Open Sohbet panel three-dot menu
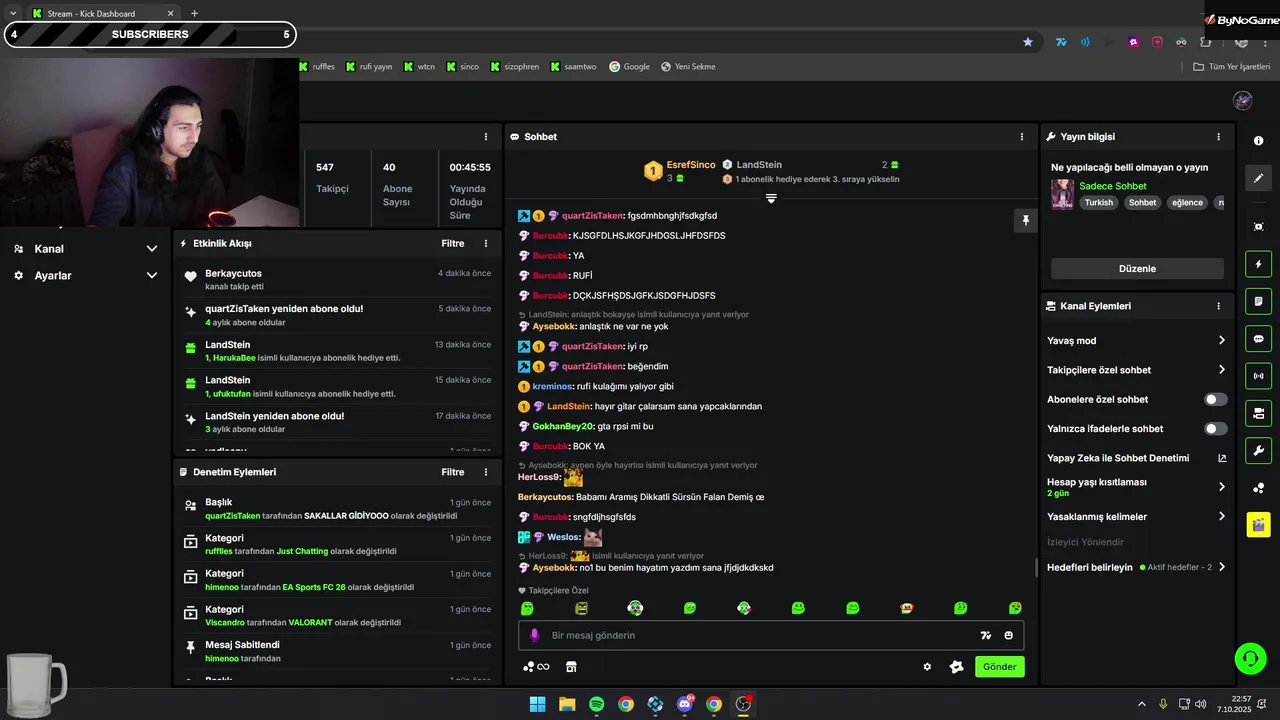Screen dimensions: 1280x720 (1022, 137)
